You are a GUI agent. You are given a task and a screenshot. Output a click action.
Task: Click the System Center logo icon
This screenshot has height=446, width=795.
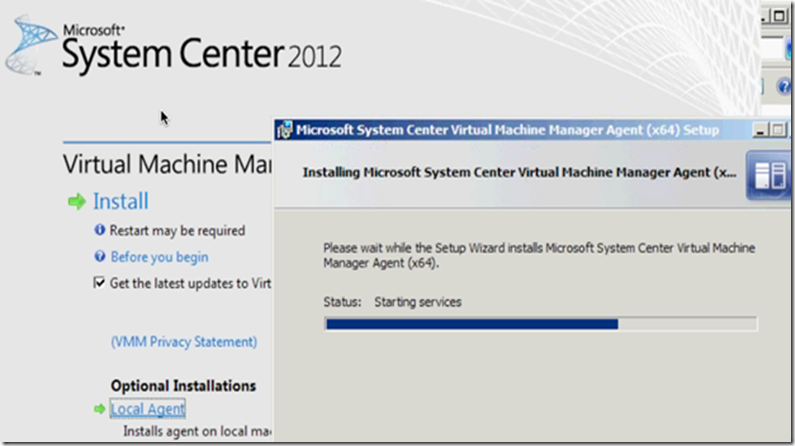[x=30, y=47]
